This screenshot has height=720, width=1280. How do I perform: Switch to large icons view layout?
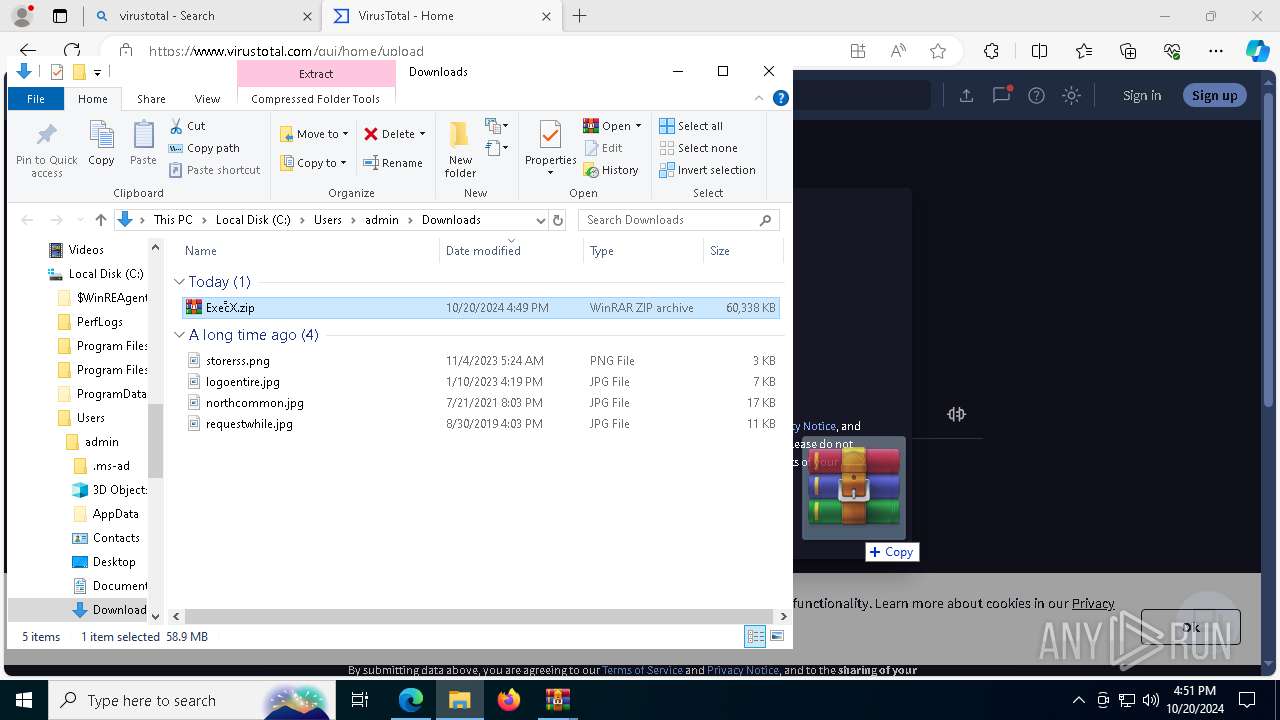pyautogui.click(x=777, y=636)
